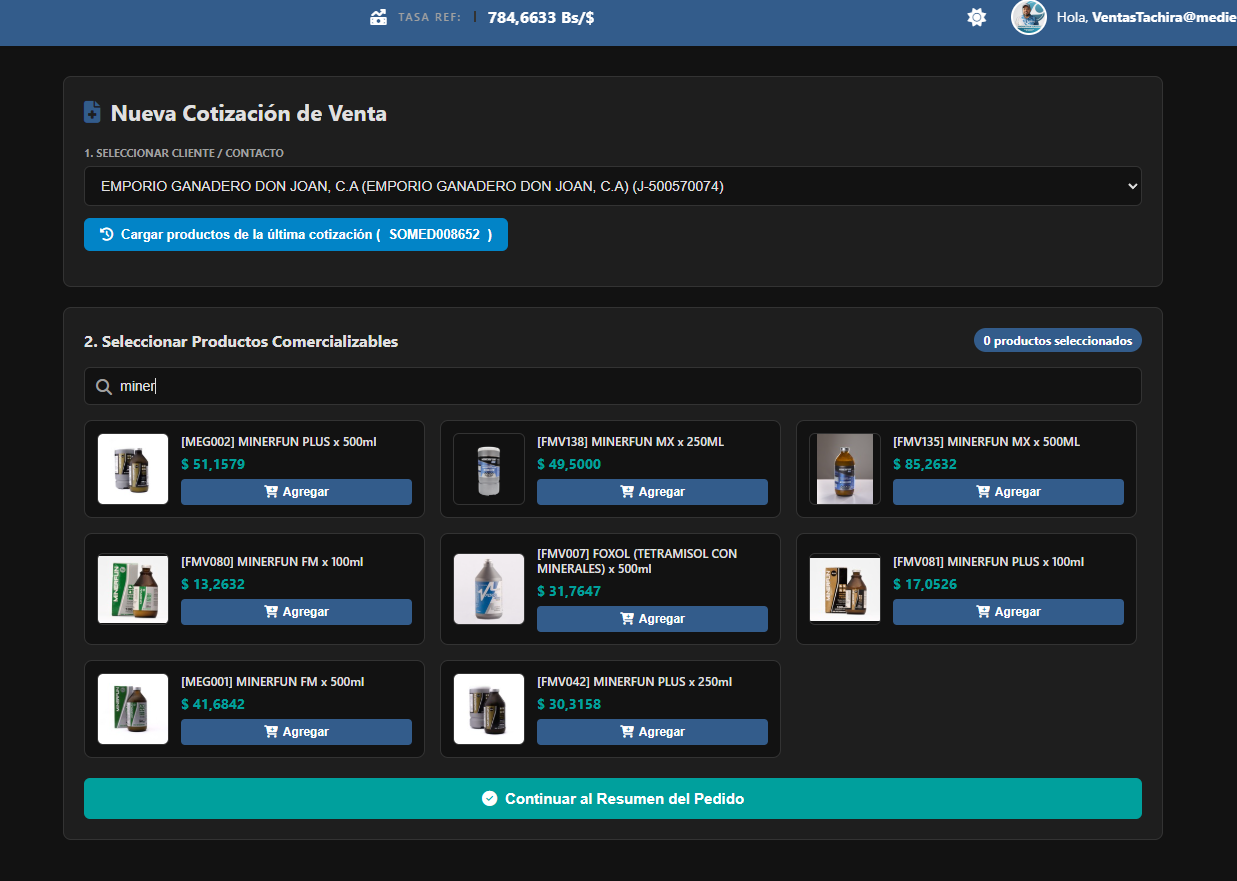
Task: Add FMV138 MINERFUN MX x 250ML
Action: click(x=652, y=492)
